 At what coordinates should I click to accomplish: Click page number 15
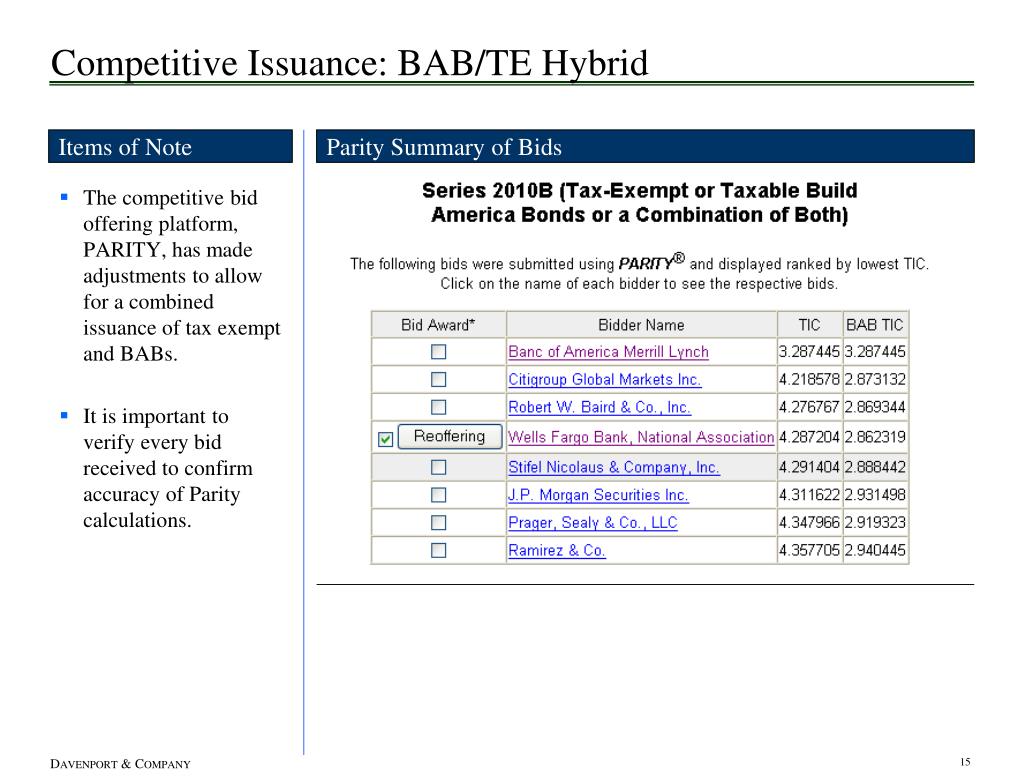966,762
